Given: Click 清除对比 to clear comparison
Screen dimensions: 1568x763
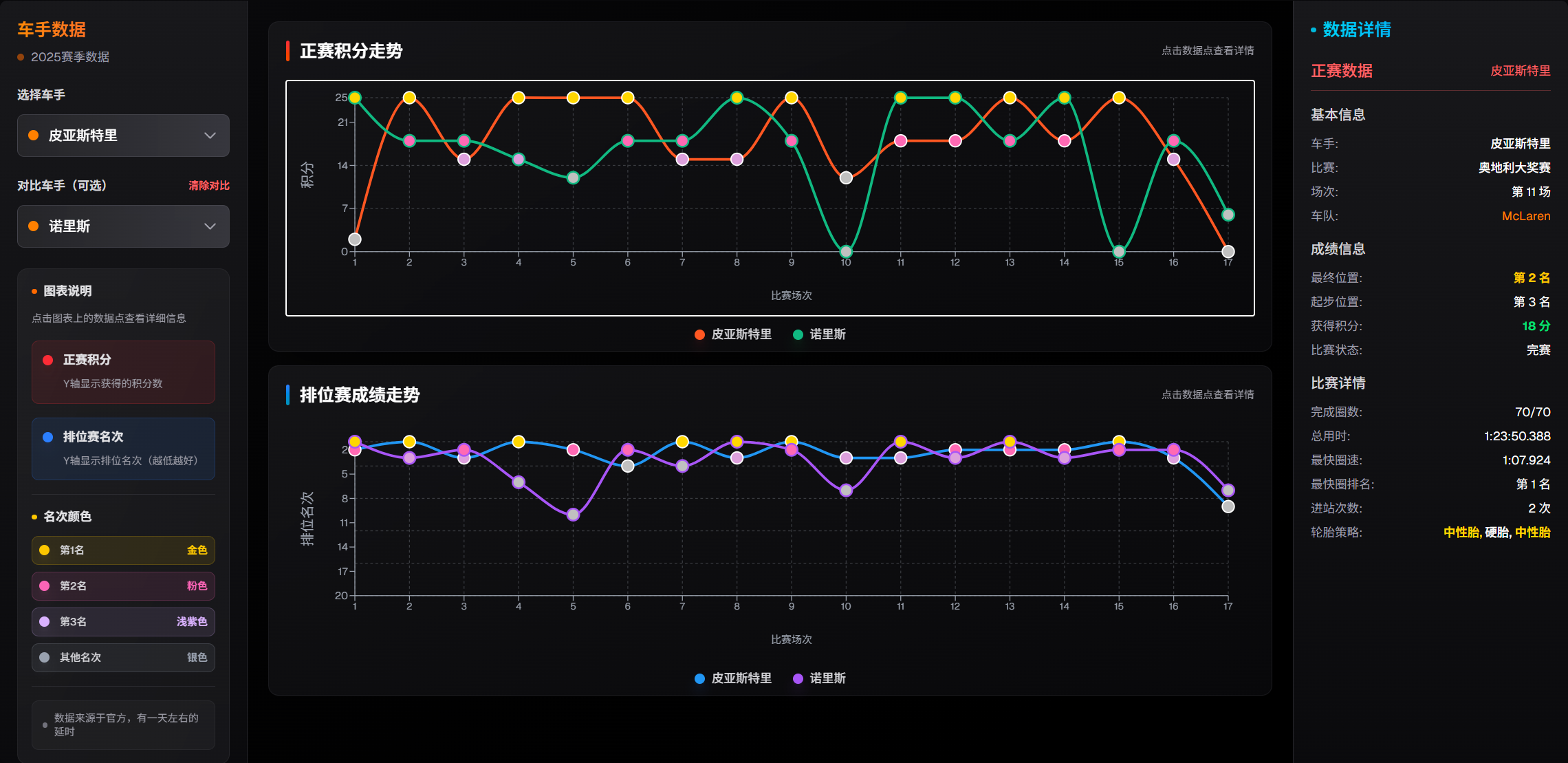Looking at the screenshot, I should point(209,186).
